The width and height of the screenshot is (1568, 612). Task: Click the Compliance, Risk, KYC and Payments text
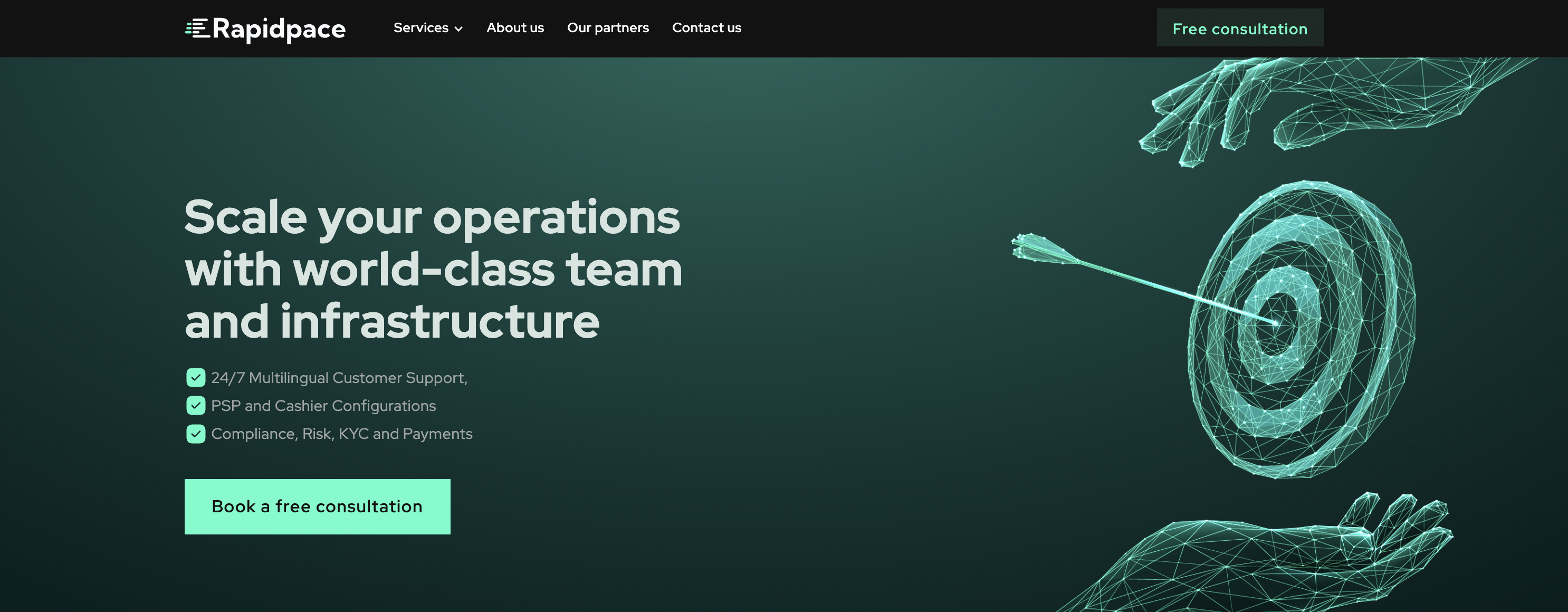click(341, 434)
